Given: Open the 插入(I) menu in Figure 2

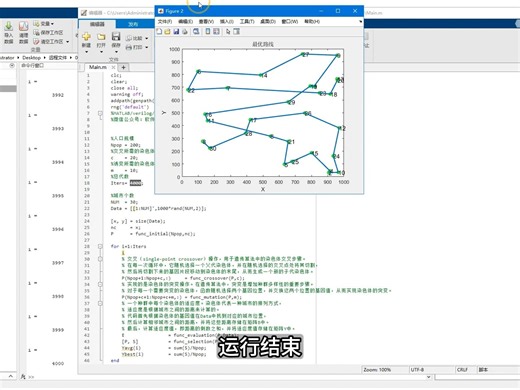Looking at the screenshot, I should tap(226, 21).
